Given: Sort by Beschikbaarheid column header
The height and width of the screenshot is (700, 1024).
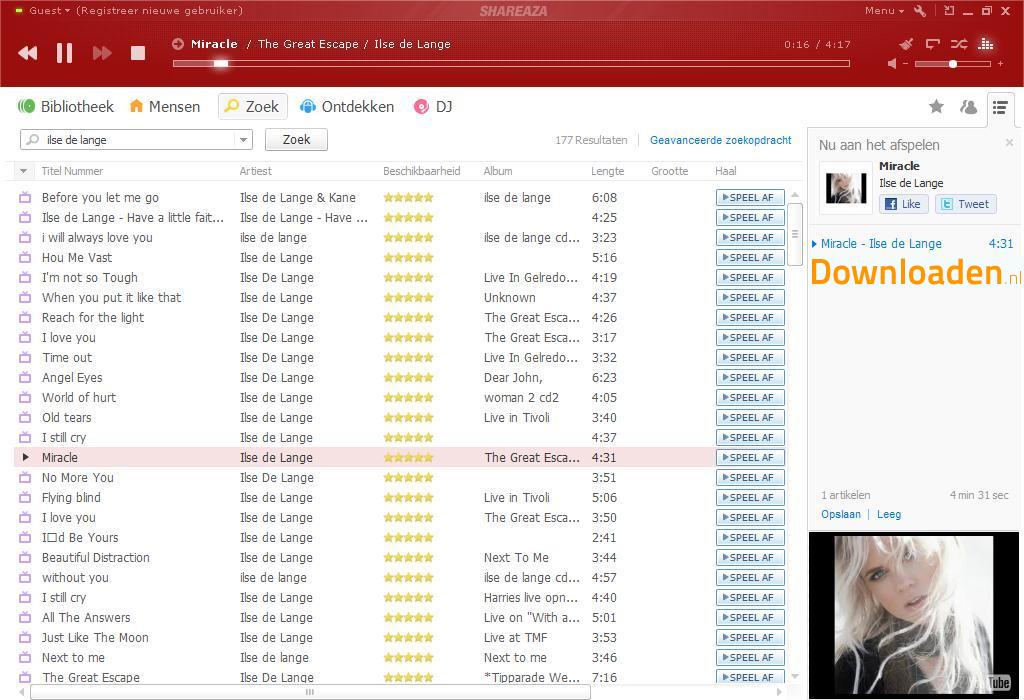Looking at the screenshot, I should pos(421,171).
